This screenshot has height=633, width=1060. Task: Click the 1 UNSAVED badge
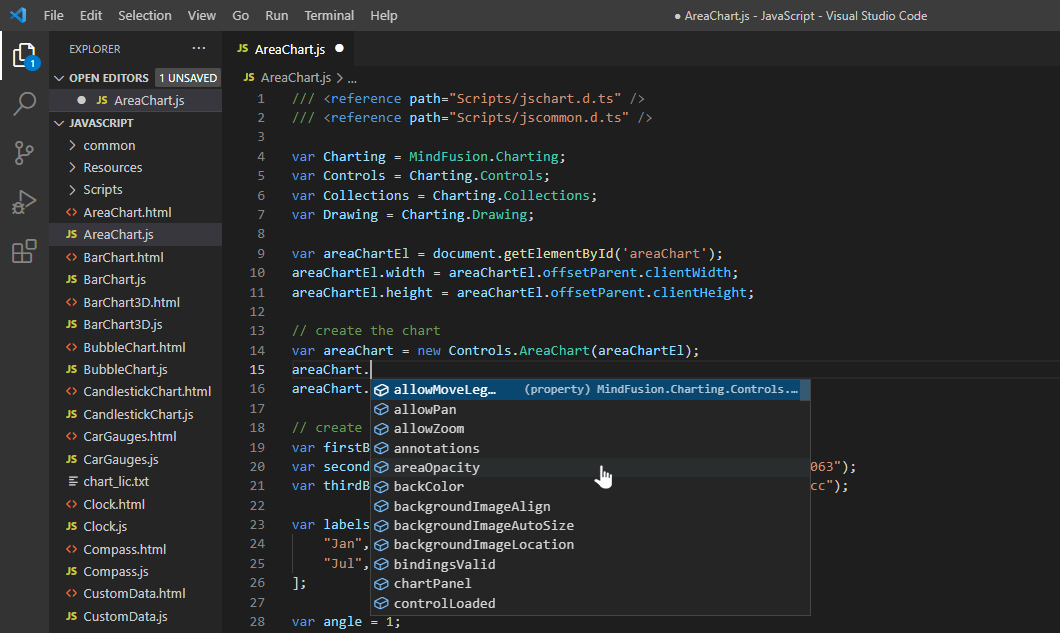coord(188,78)
